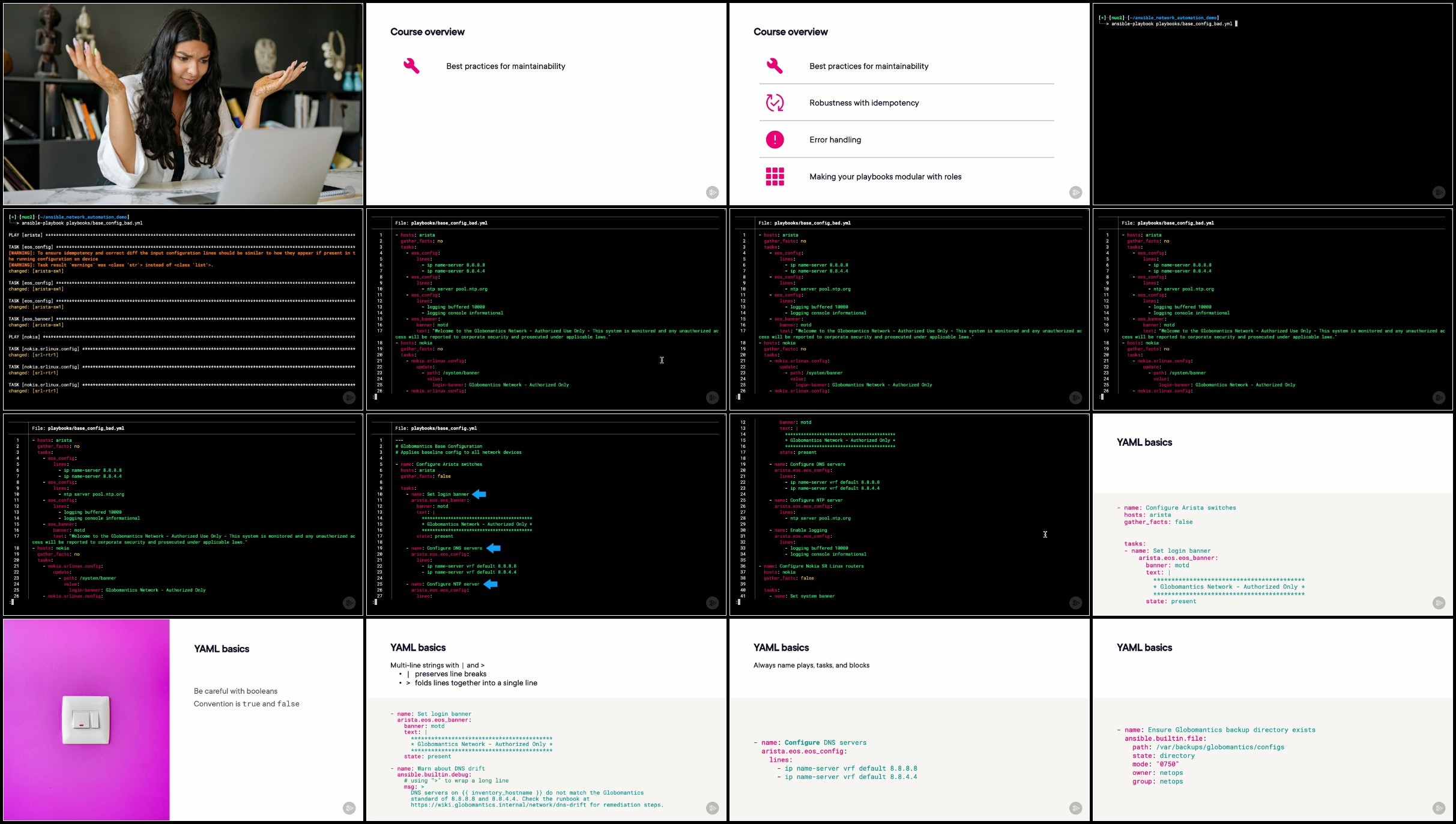This screenshot has width=1456, height=824.
Task: Click the exclamation mark Error handling icon
Action: coord(775,140)
